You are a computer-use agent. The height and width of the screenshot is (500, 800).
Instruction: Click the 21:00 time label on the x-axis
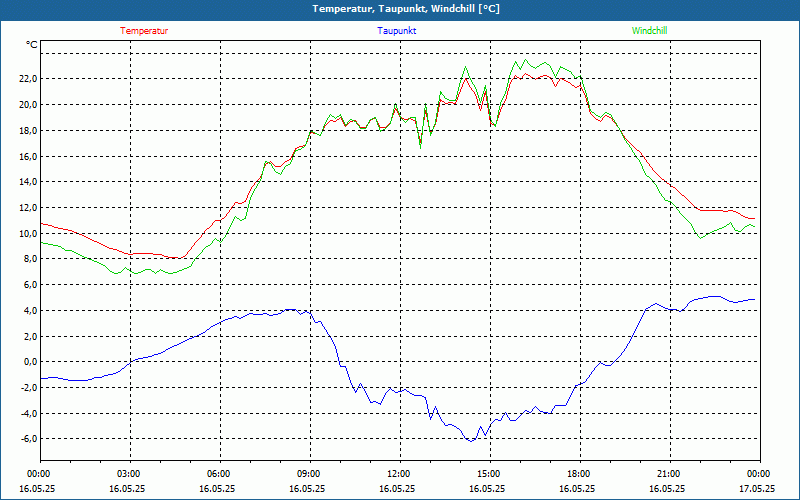pos(670,474)
